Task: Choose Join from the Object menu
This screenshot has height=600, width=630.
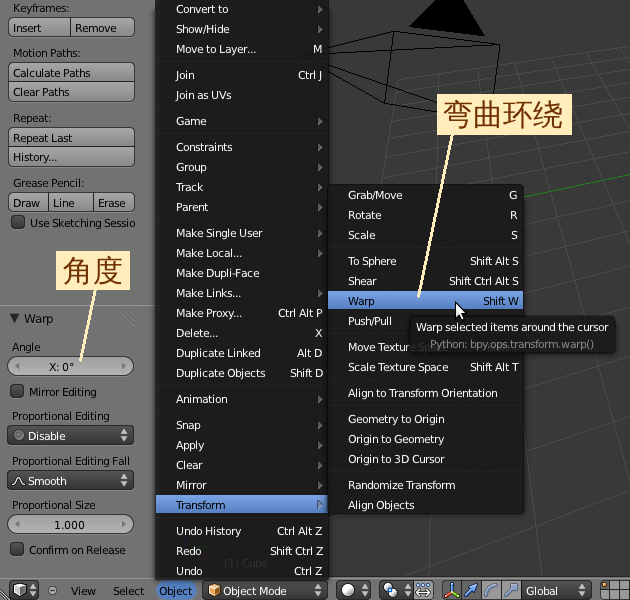Action: tap(242, 75)
